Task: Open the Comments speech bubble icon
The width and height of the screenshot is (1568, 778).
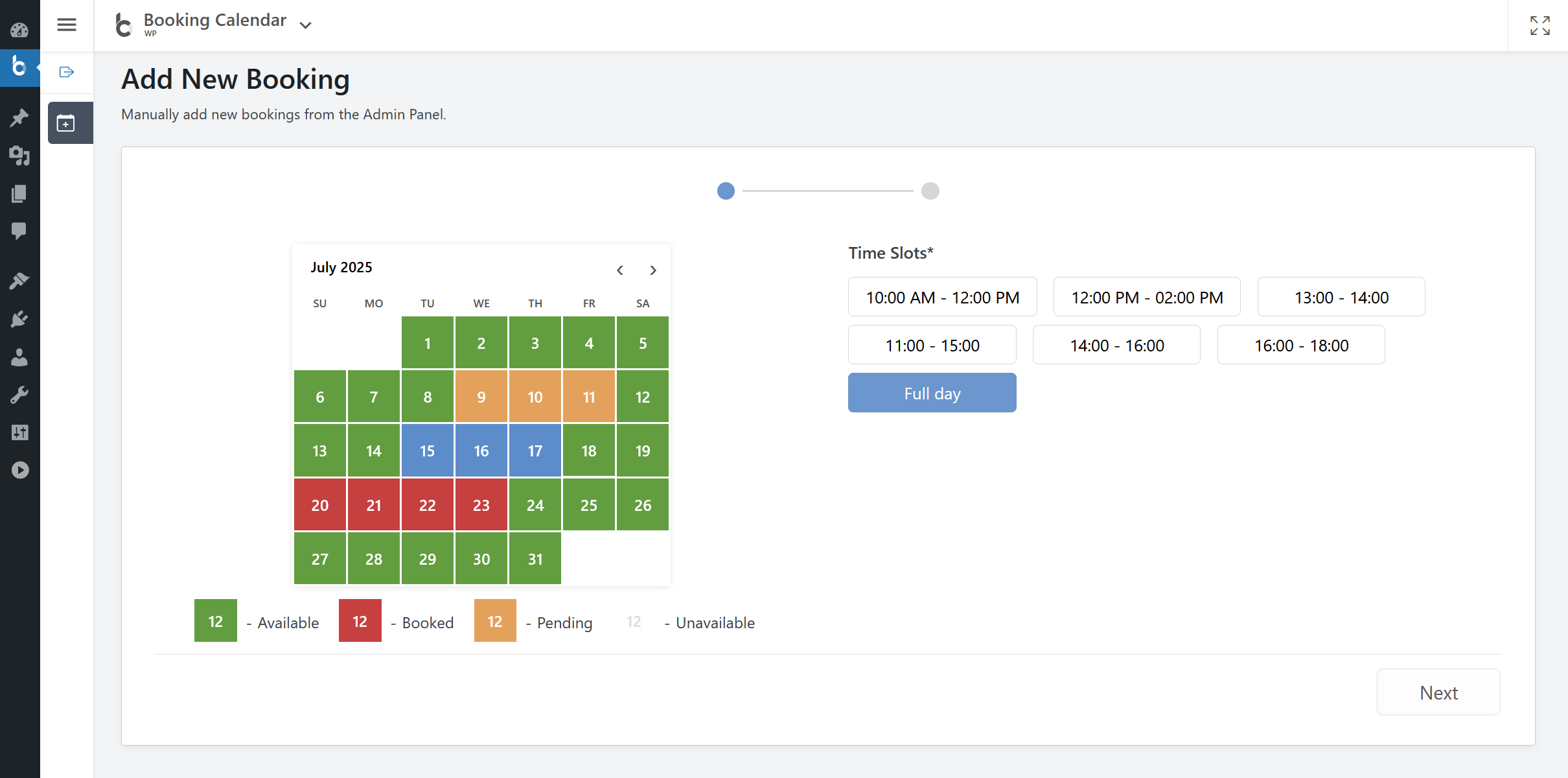Action: click(19, 231)
